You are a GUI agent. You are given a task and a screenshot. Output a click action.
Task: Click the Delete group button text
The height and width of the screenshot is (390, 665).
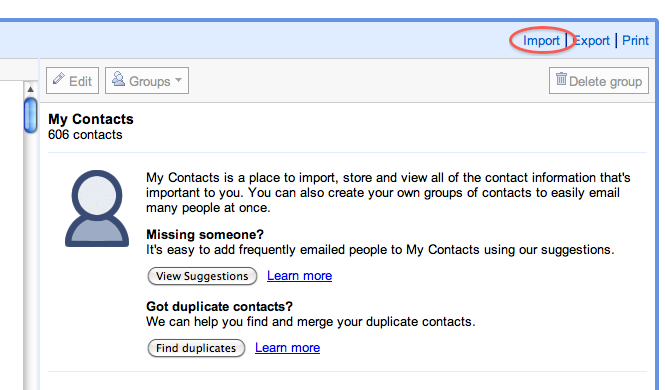click(605, 81)
